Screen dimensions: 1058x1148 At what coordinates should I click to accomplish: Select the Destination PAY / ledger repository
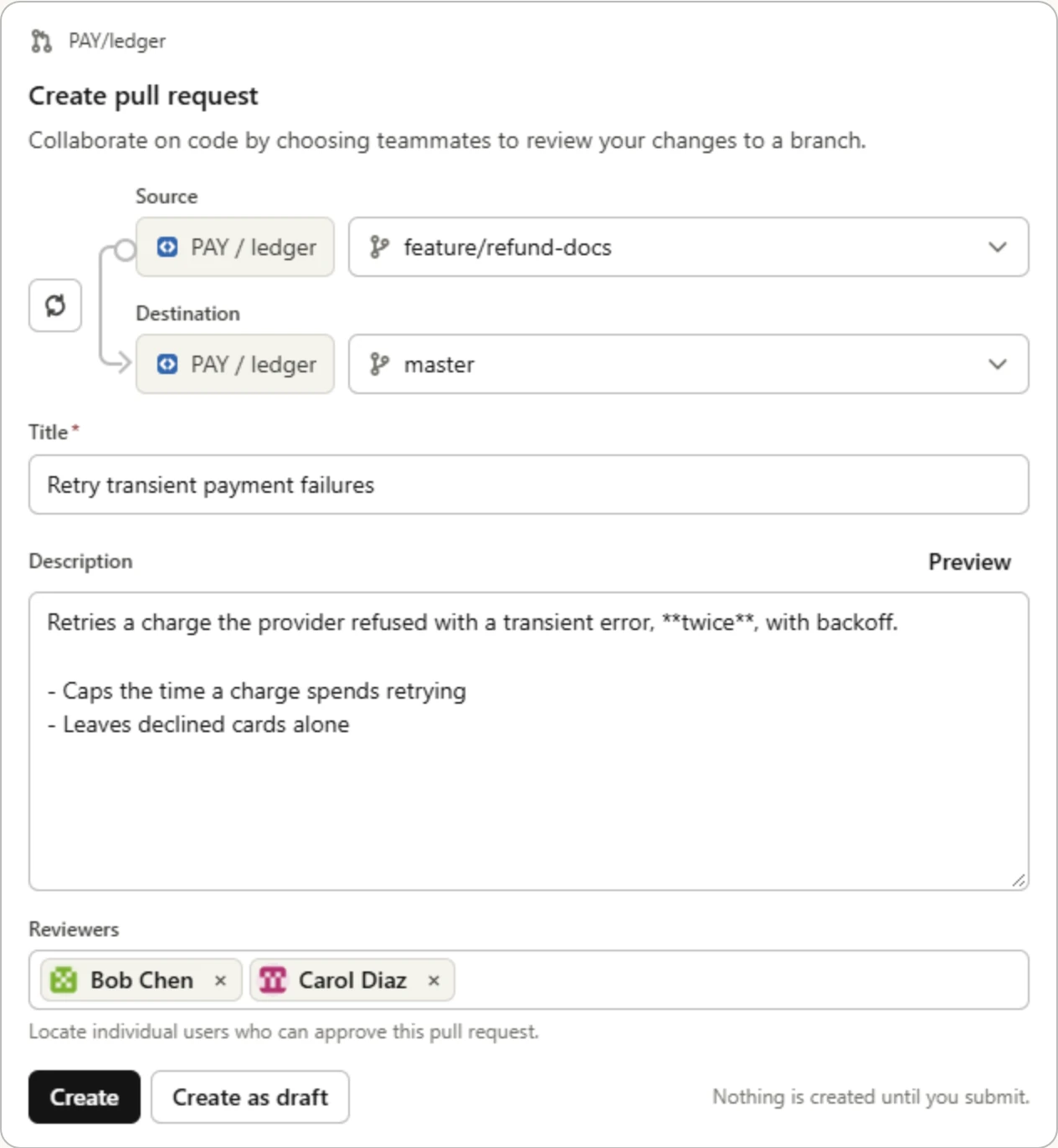tap(235, 364)
